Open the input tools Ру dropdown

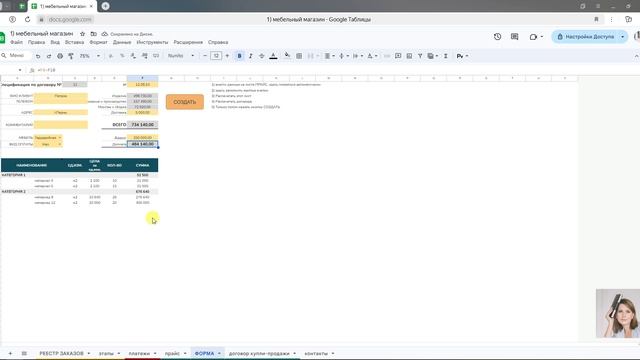462,56
